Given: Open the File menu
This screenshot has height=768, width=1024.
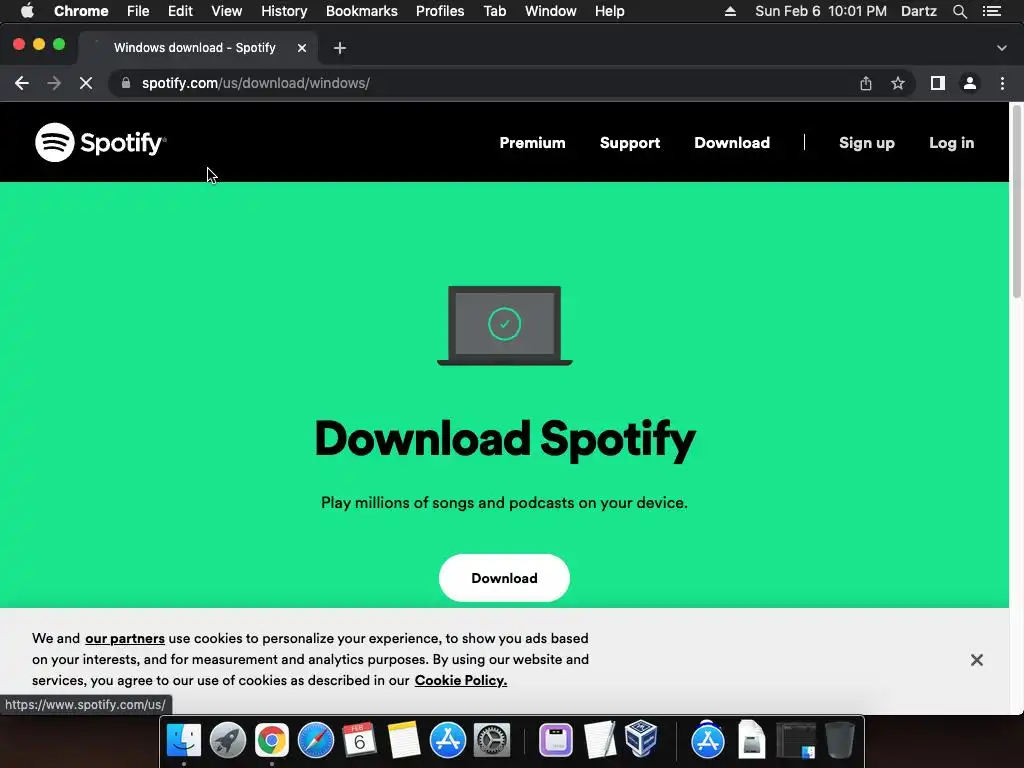Looking at the screenshot, I should [138, 11].
